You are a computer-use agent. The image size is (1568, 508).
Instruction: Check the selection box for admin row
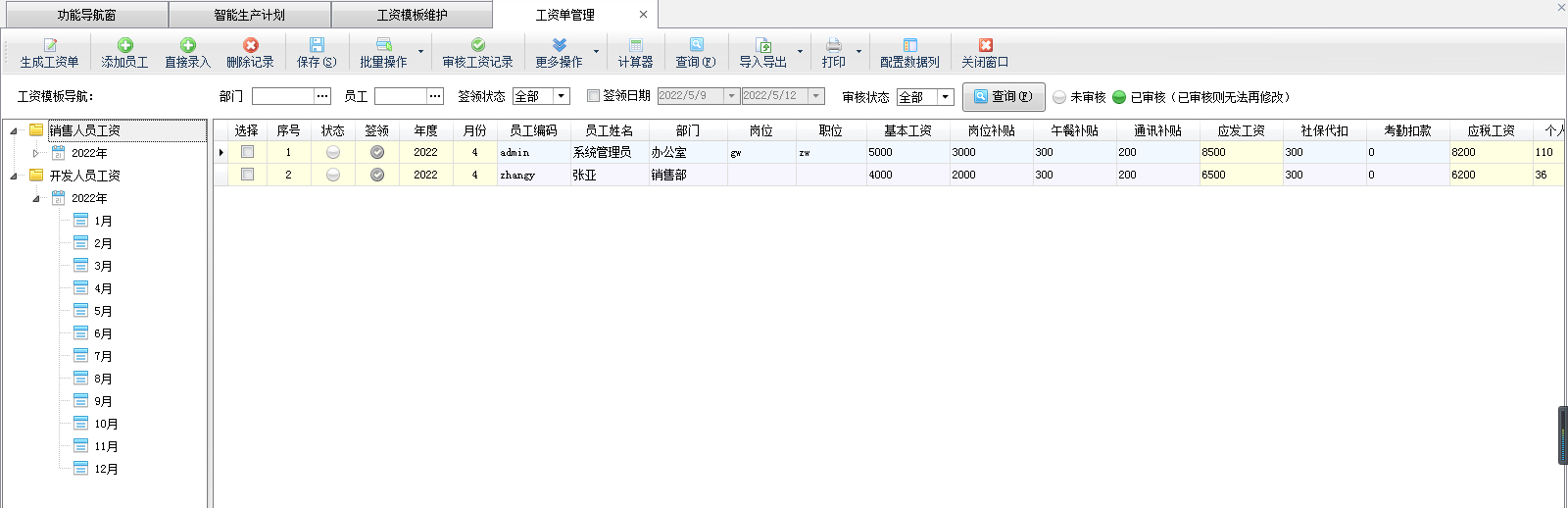pos(247,152)
